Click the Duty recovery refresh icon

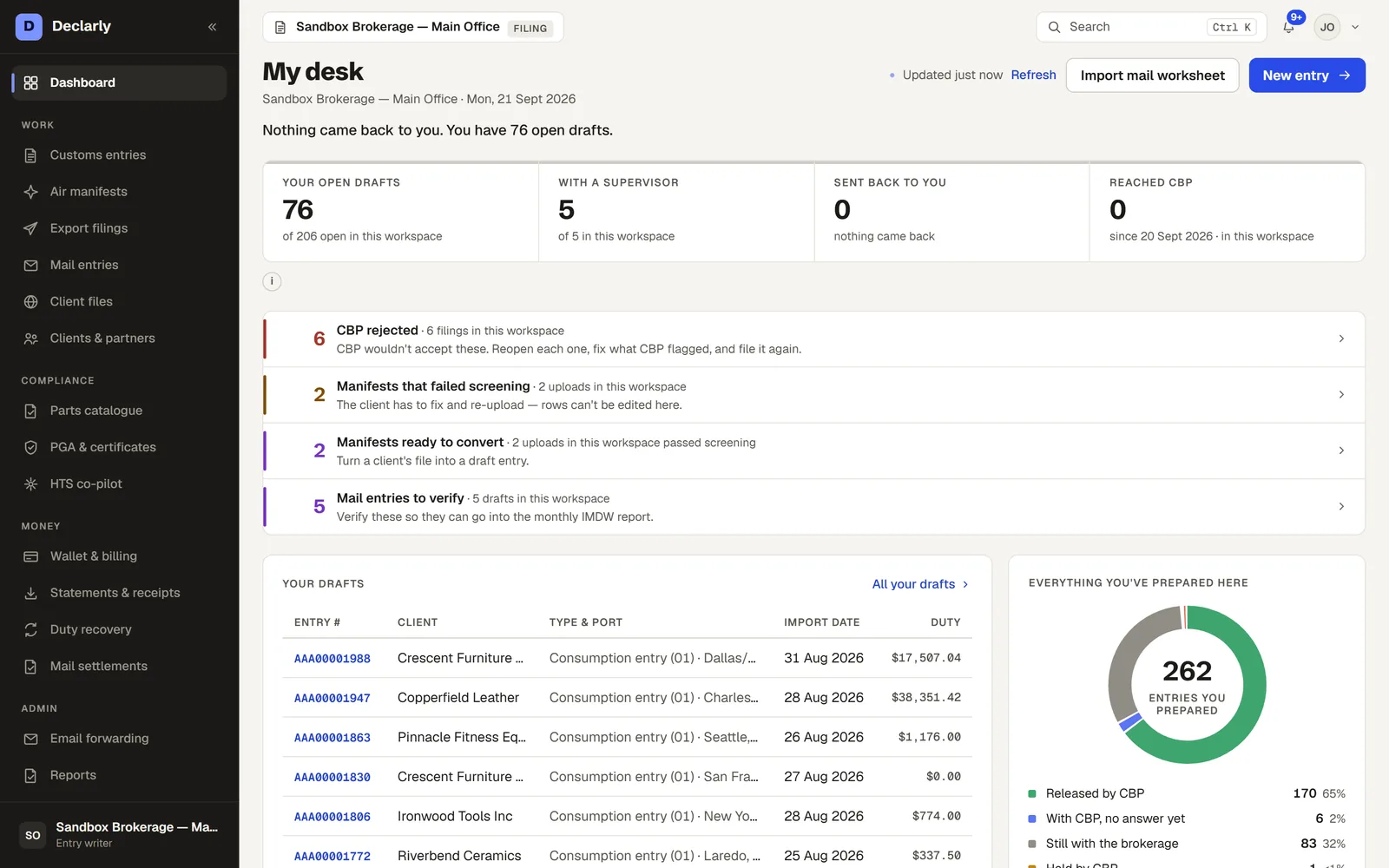30,629
